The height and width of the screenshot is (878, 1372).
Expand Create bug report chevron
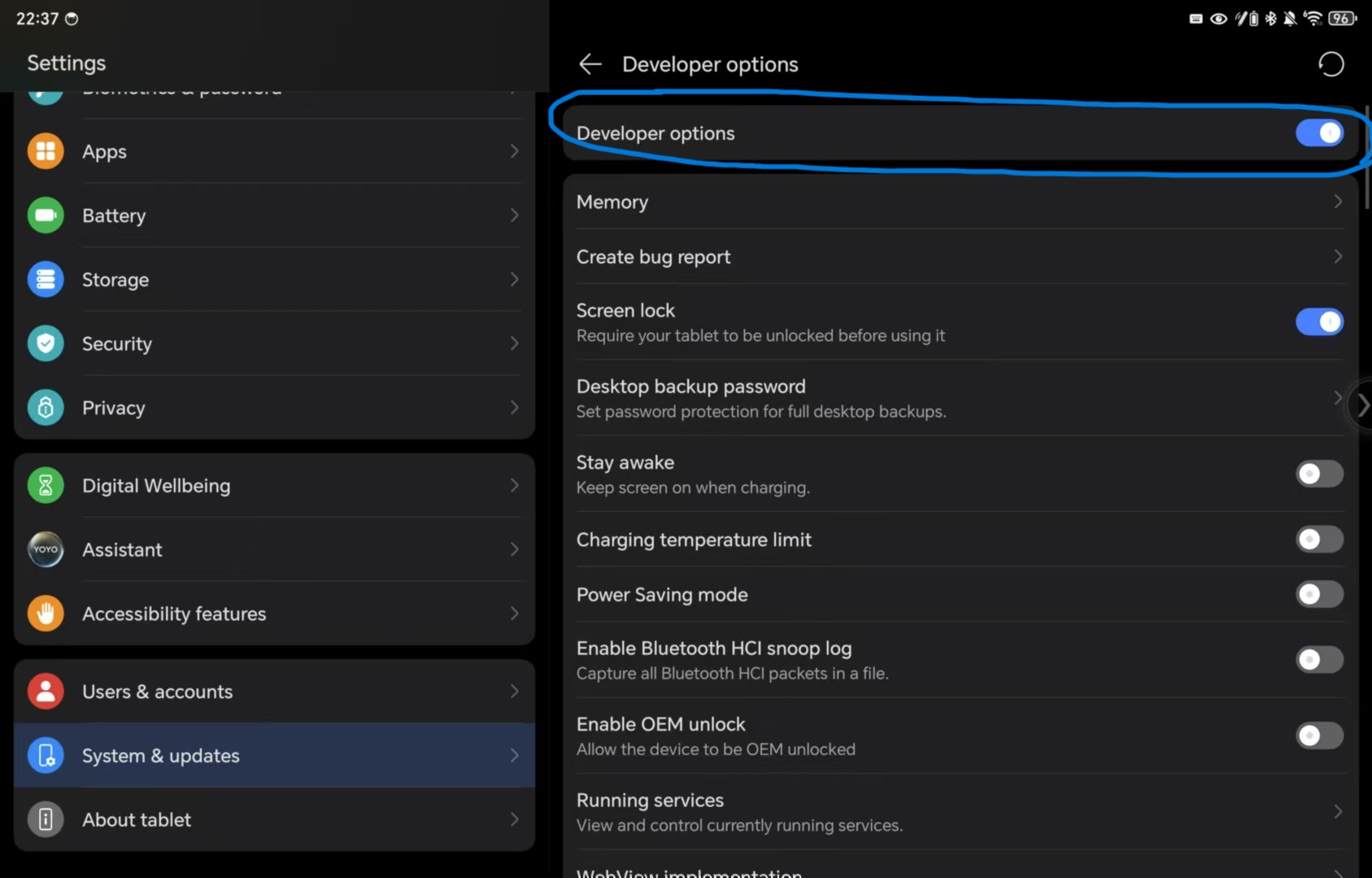click(x=1337, y=257)
